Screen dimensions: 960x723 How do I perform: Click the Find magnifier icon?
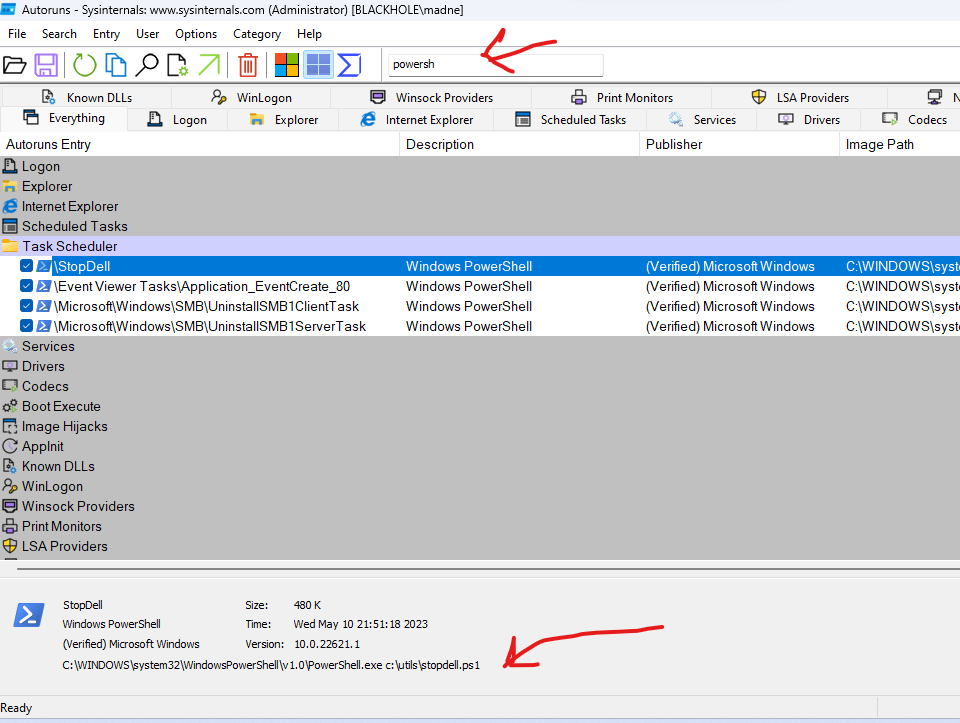146,65
